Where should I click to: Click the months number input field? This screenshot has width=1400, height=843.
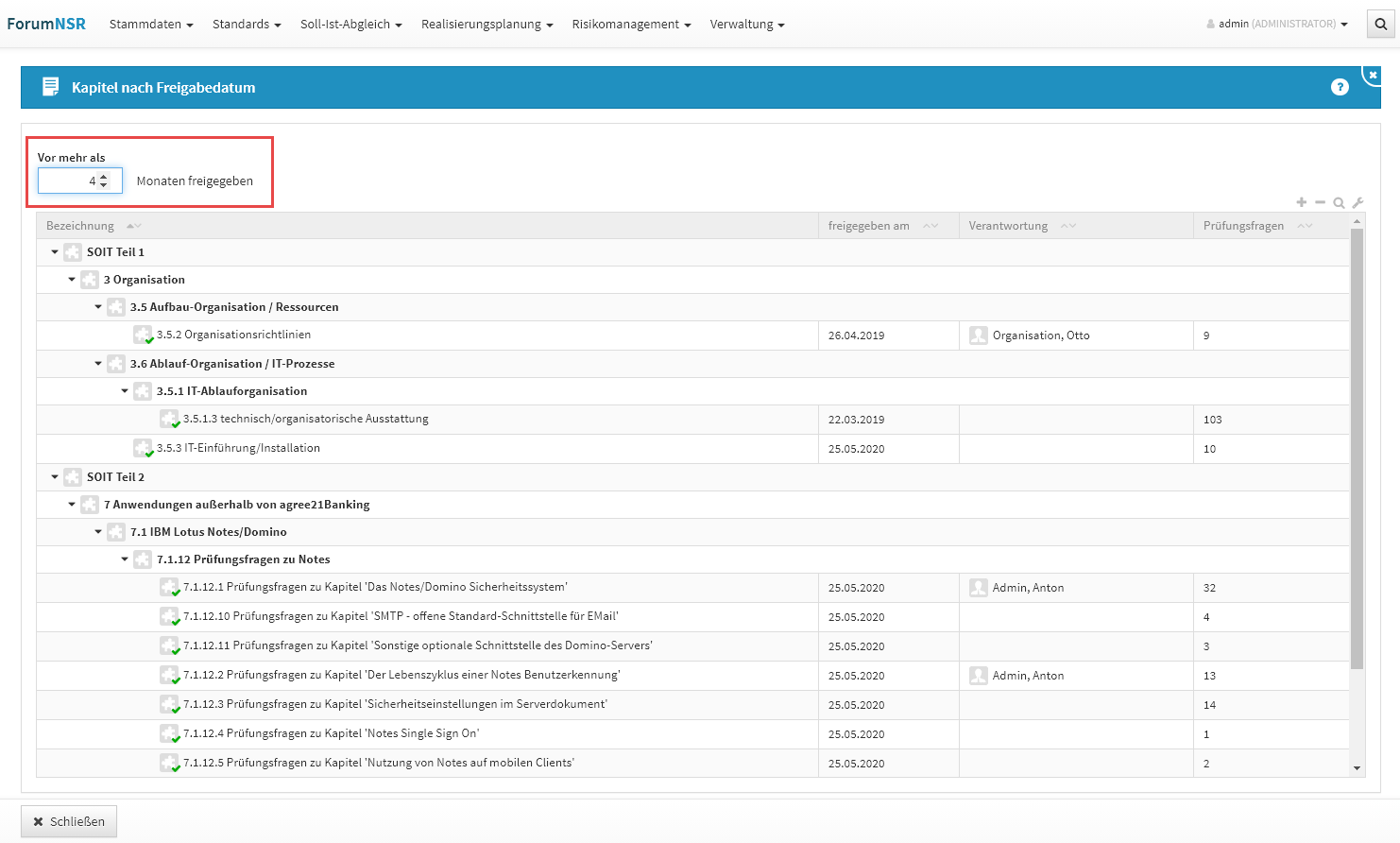coord(68,181)
